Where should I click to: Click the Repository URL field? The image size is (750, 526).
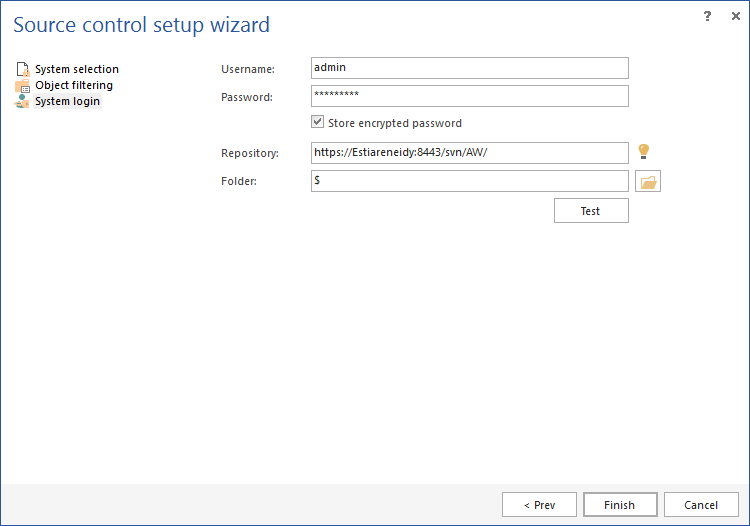click(x=470, y=153)
